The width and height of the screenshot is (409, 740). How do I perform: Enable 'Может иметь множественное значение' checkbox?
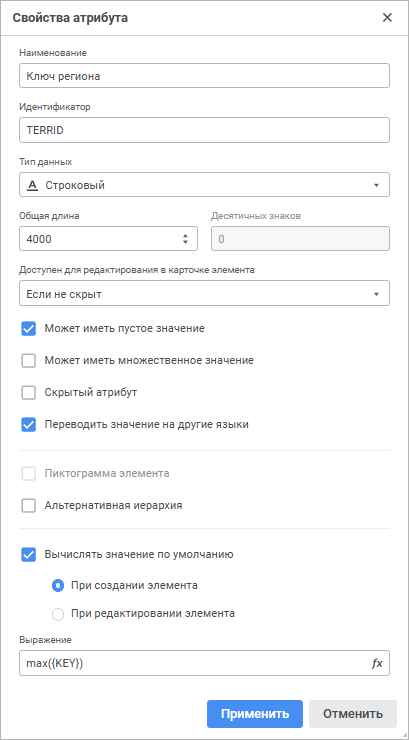(29, 361)
